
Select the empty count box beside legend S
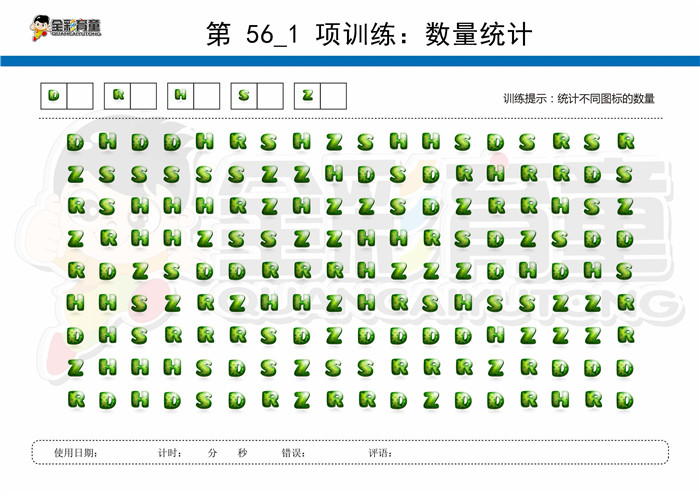click(x=270, y=96)
